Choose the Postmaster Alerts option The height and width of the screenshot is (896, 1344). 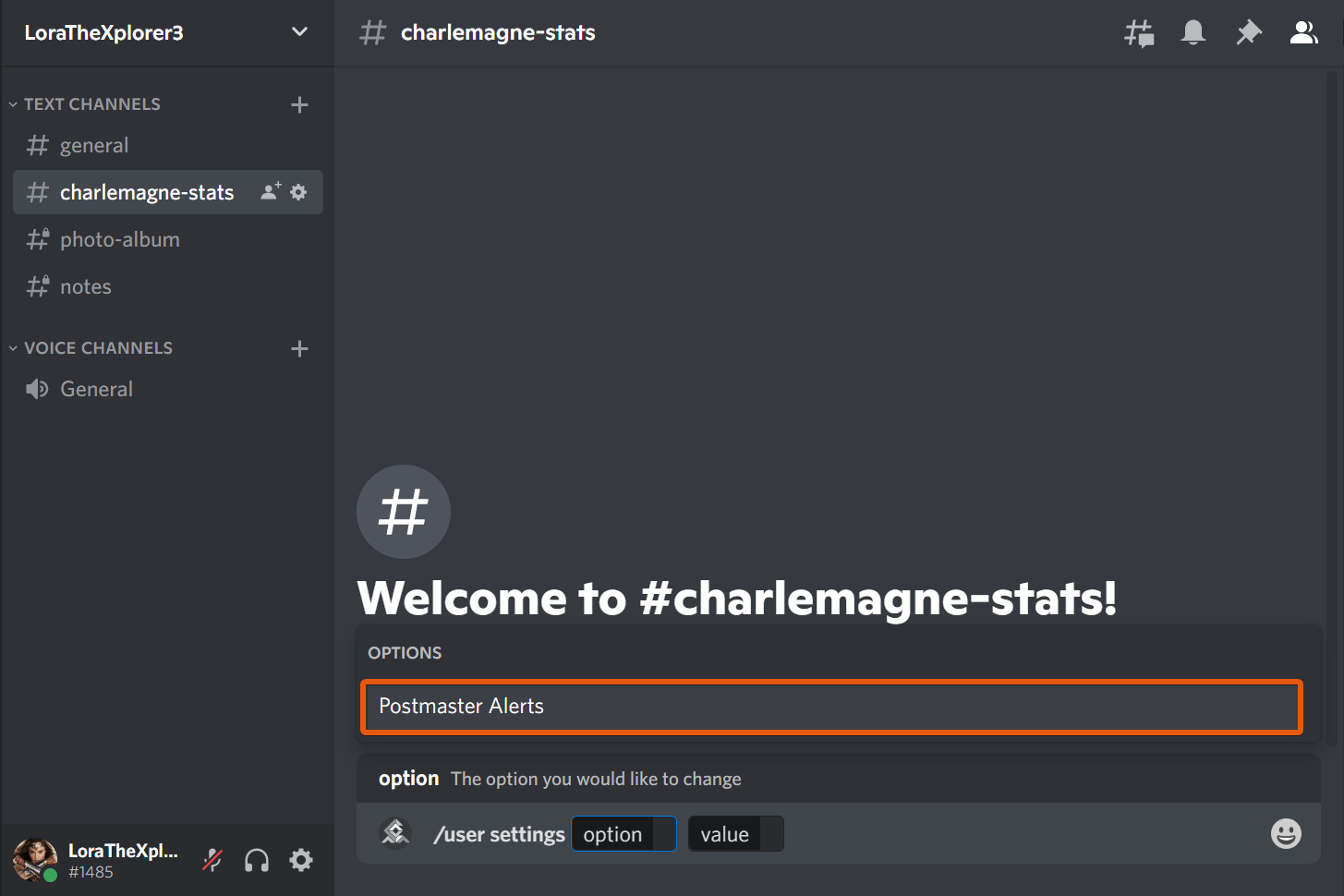831,707
